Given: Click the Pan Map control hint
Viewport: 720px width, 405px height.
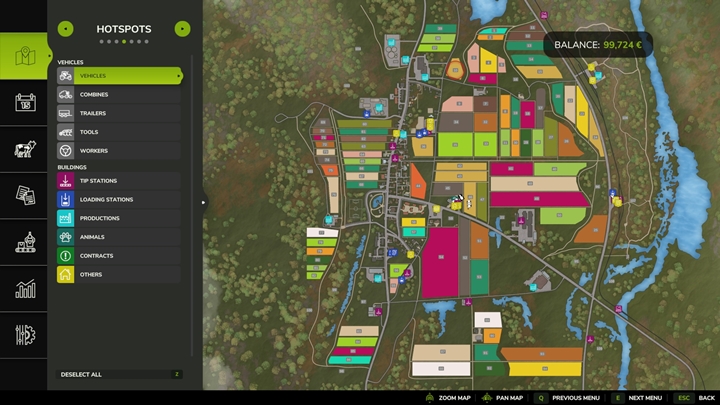Looking at the screenshot, I should click(502, 398).
